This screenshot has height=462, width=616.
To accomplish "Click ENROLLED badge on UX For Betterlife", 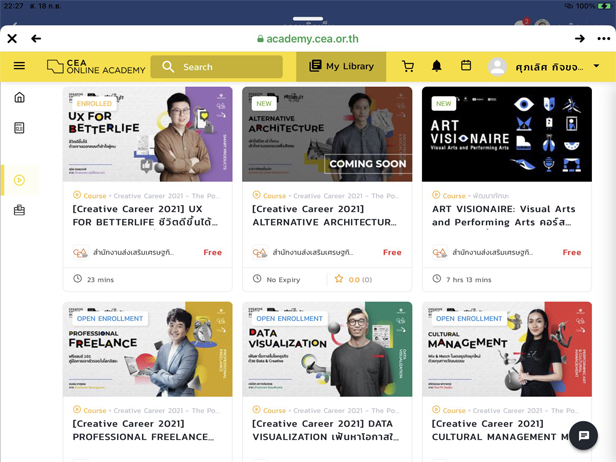I will (94, 103).
